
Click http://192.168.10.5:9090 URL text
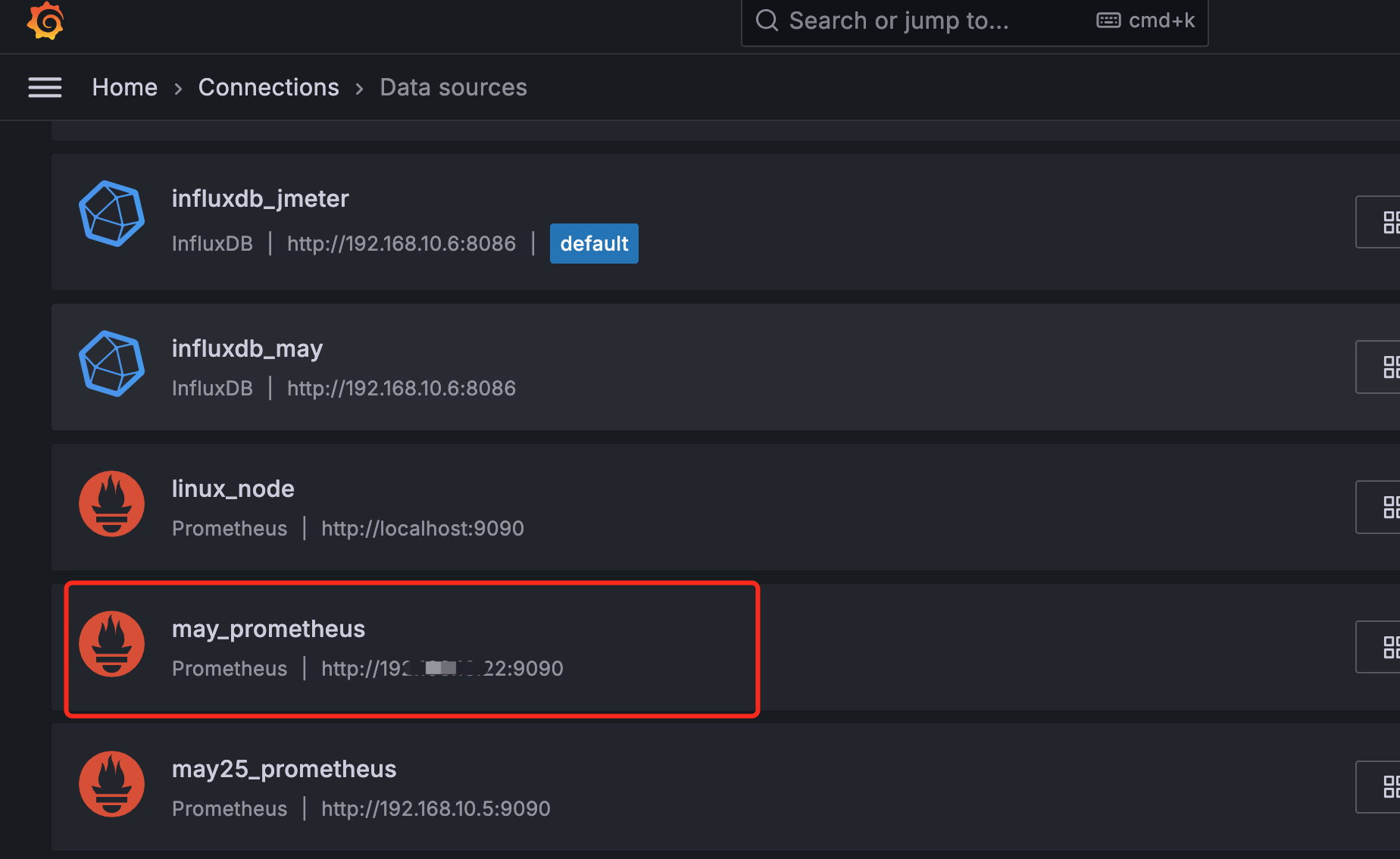pyautogui.click(x=436, y=809)
